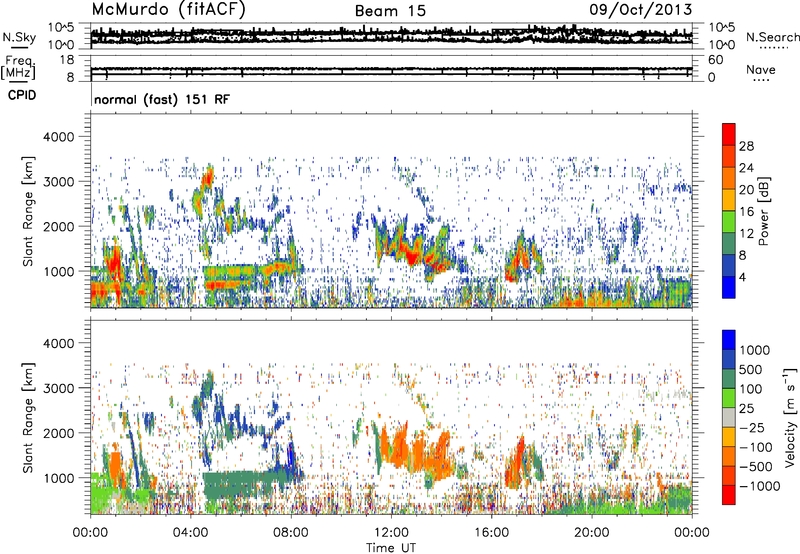Click the "N.Sky" legend label

pos(19,37)
